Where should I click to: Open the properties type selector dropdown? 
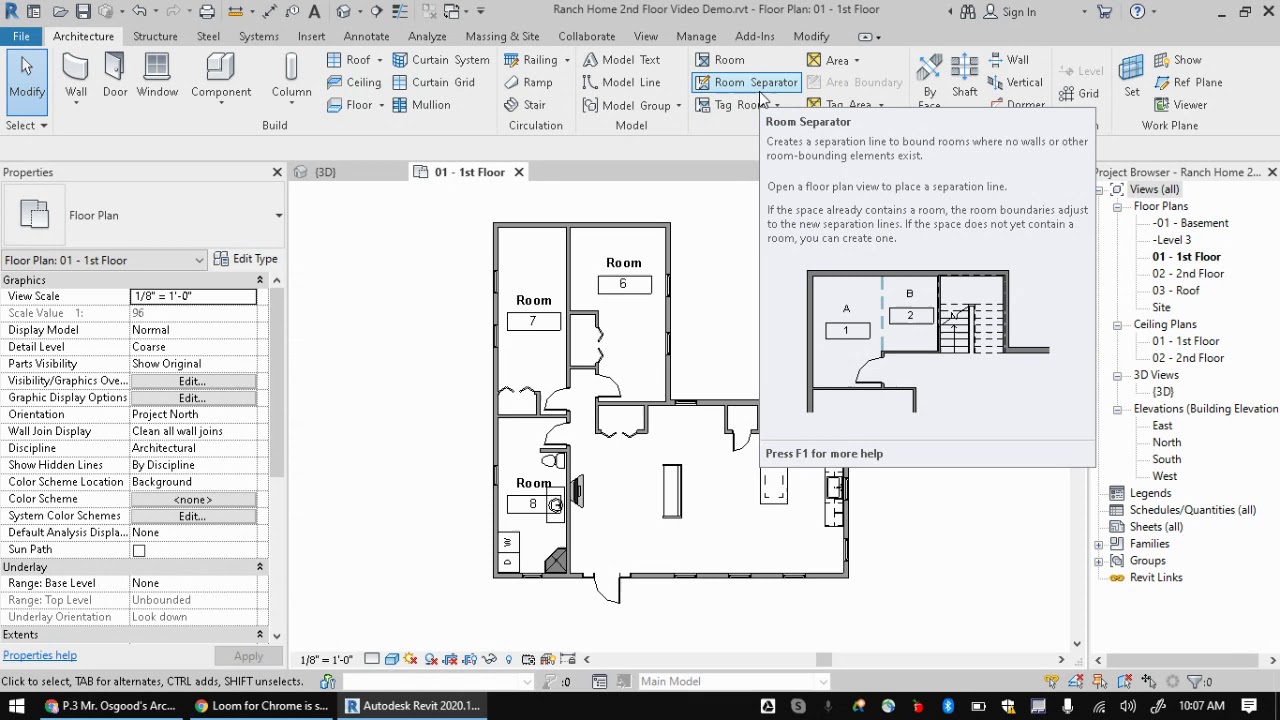point(279,215)
